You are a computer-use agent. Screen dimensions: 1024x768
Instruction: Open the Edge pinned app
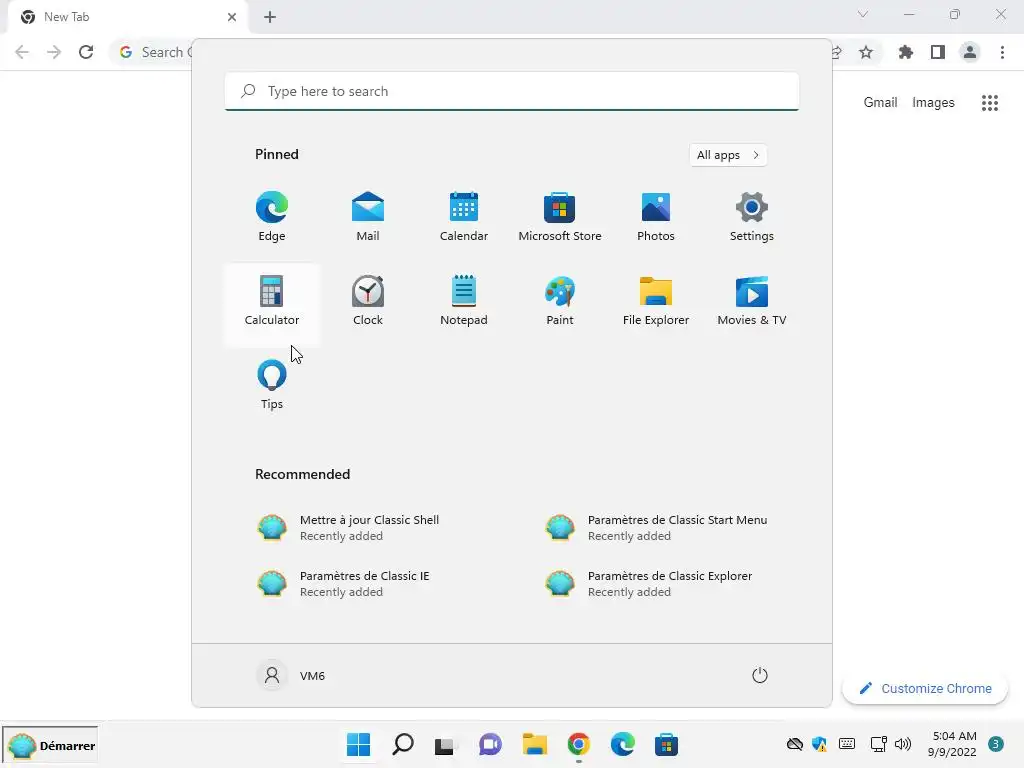pyautogui.click(x=272, y=217)
